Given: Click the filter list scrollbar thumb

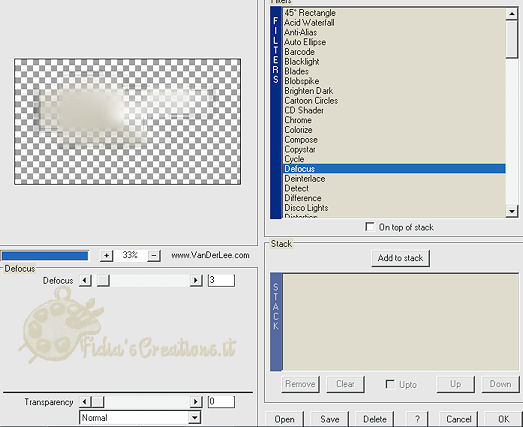Looking at the screenshot, I should [x=511, y=38].
